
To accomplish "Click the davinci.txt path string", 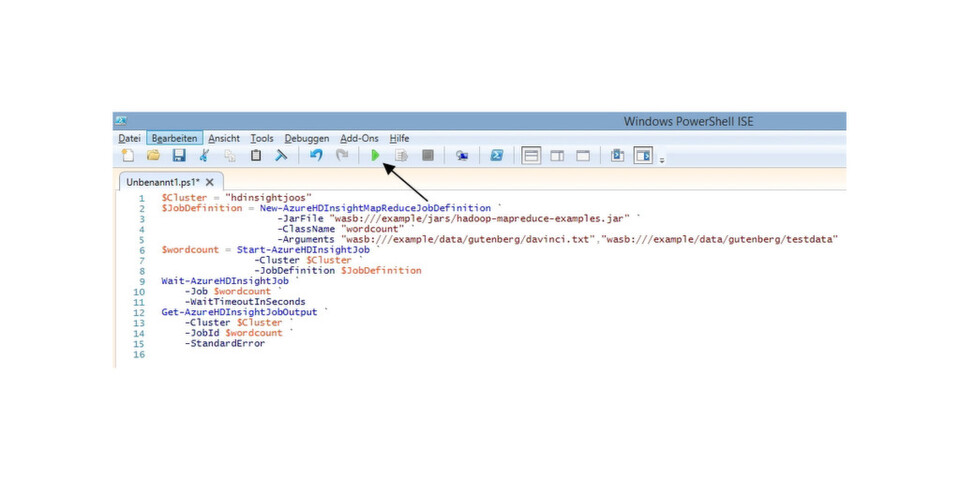I will [x=468, y=239].
